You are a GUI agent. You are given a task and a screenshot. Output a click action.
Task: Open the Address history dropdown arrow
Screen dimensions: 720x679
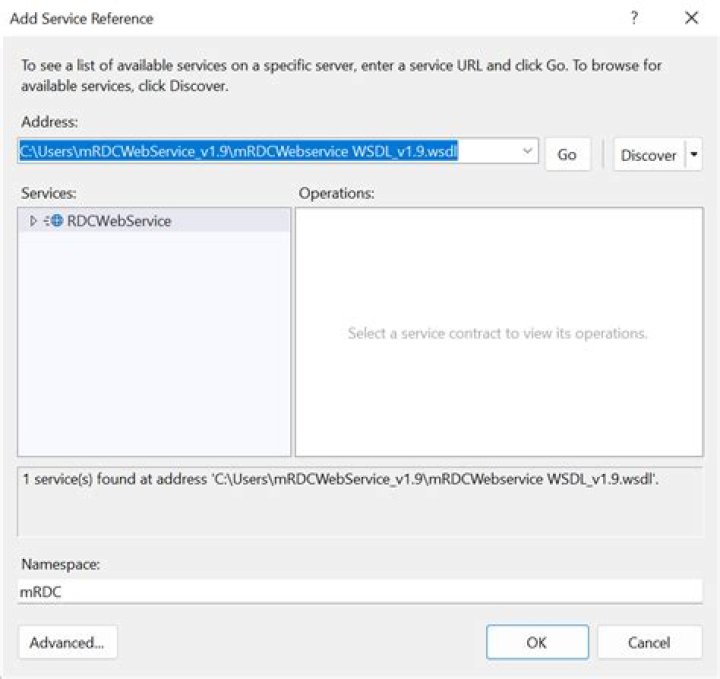click(527, 151)
